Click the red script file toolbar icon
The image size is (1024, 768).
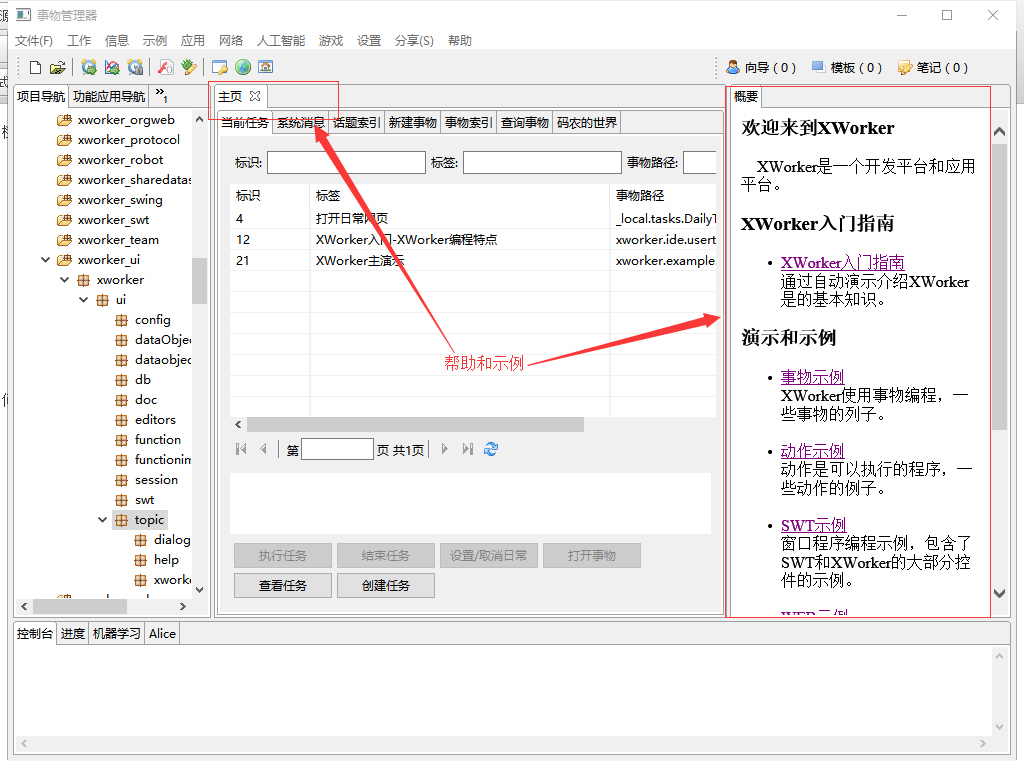tap(166, 67)
